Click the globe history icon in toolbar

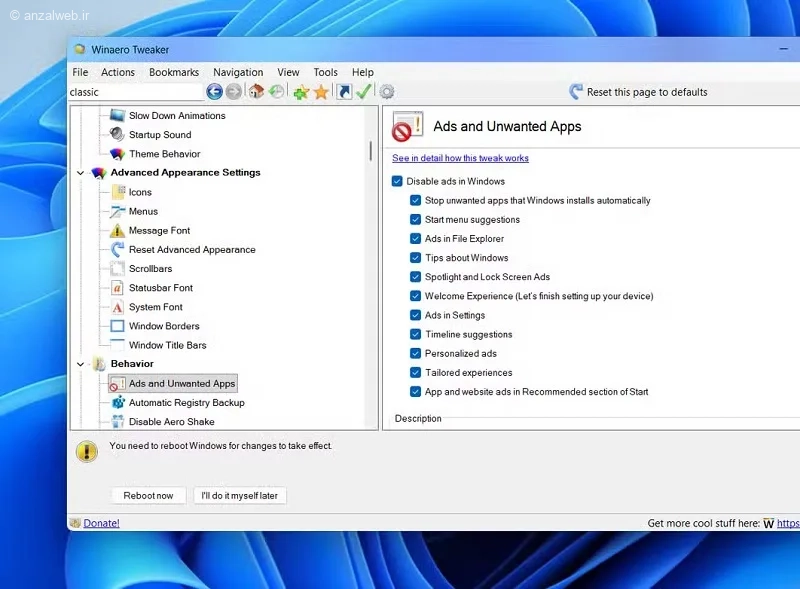pos(277,92)
